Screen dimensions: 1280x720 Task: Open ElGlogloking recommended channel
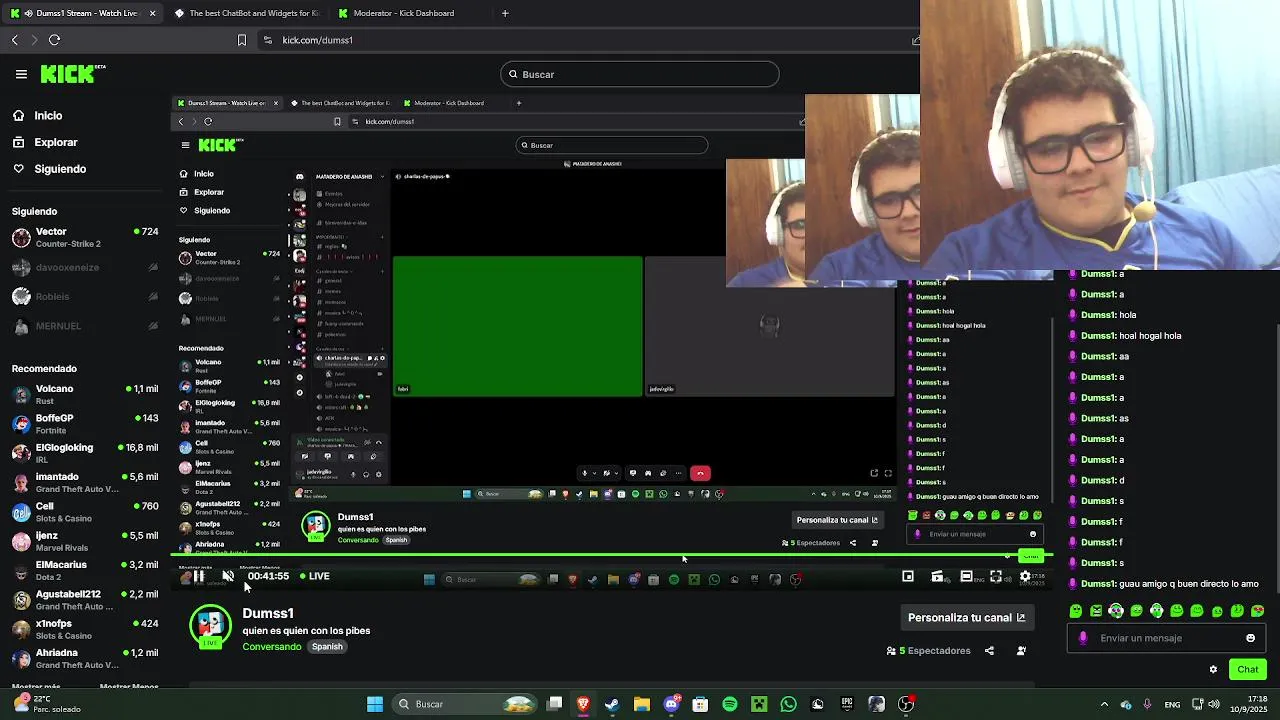(85, 453)
